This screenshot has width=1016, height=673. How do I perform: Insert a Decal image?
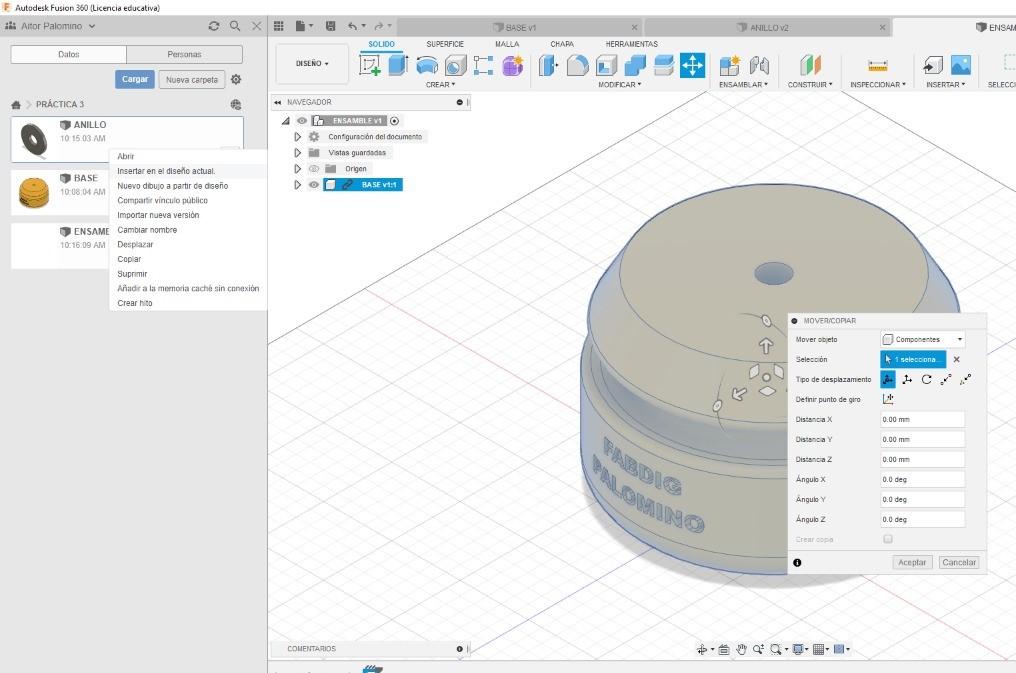961,65
